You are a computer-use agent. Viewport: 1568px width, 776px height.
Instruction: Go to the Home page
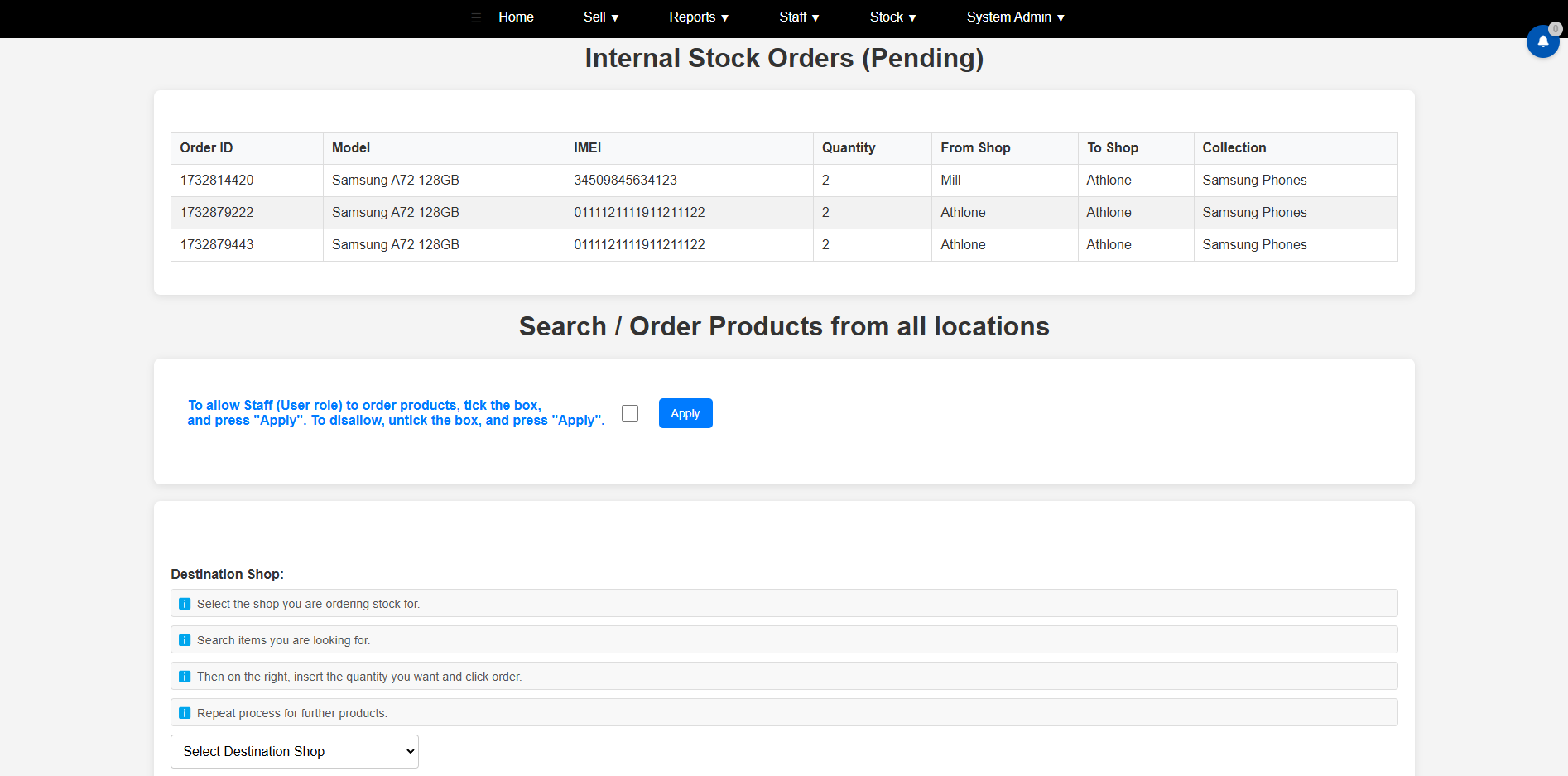516,17
